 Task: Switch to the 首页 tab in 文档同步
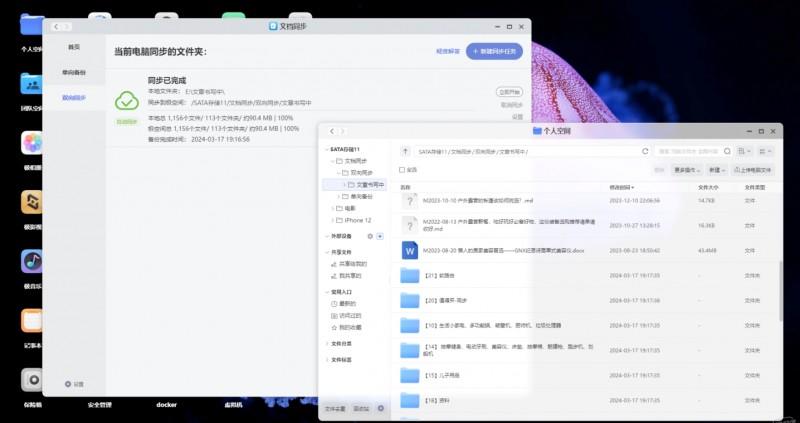[74, 47]
